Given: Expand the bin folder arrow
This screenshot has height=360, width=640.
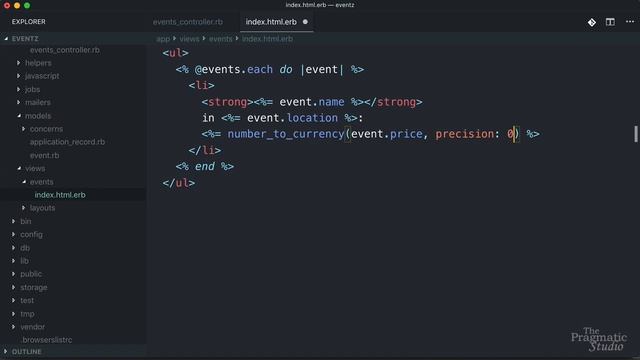Looking at the screenshot, I should pos(13,221).
